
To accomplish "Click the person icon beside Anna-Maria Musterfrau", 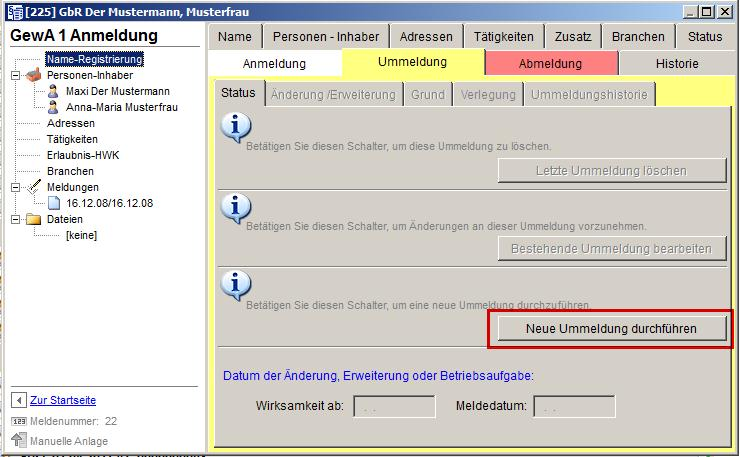I will (53, 107).
